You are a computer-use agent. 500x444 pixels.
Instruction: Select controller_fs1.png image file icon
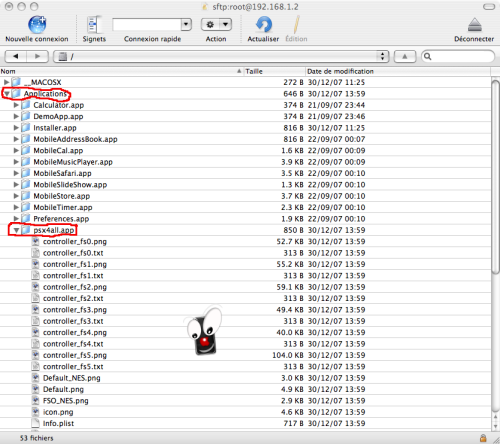click(x=35, y=264)
